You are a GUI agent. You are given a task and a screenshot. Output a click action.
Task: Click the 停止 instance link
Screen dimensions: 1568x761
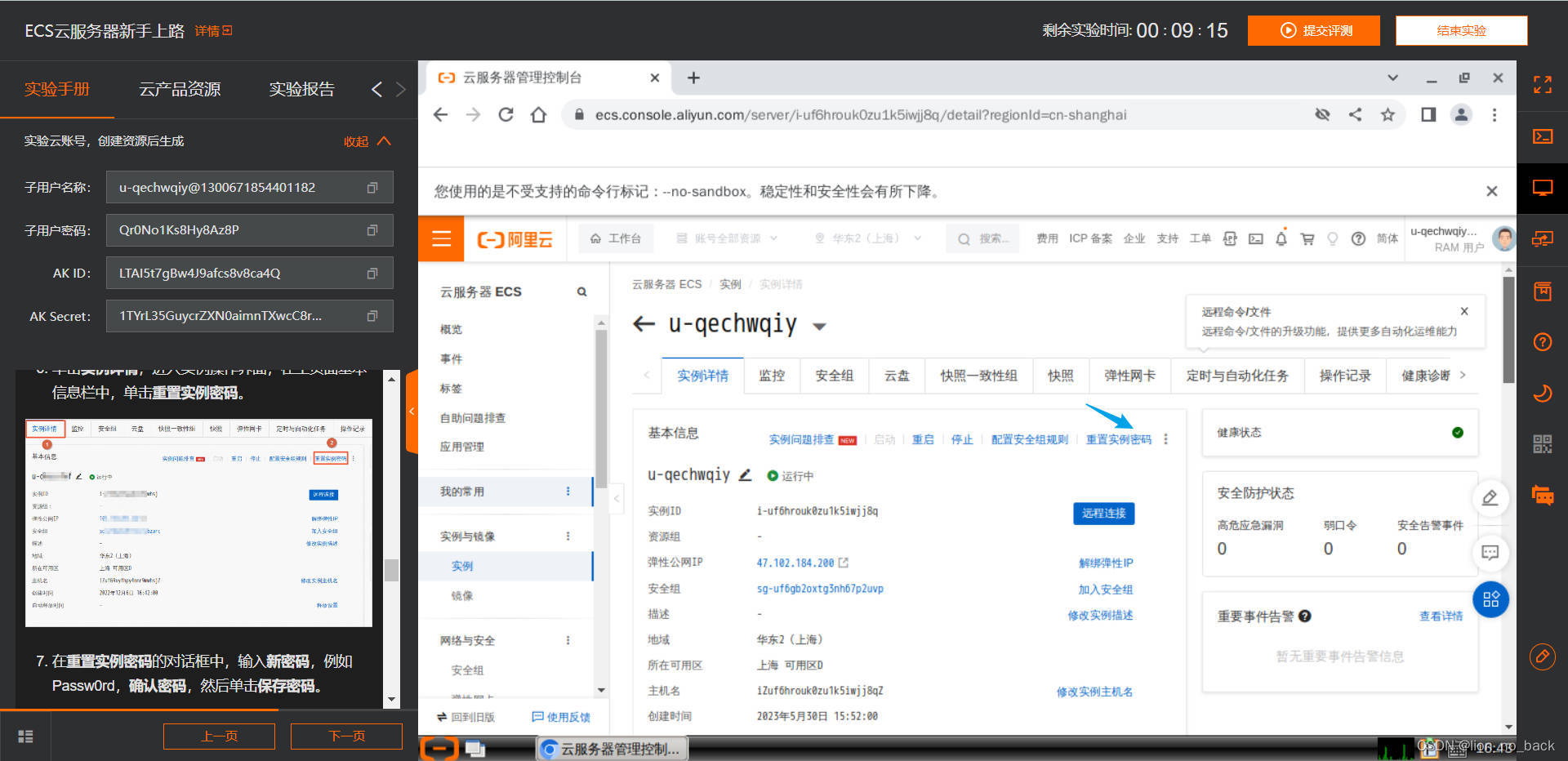(x=962, y=439)
